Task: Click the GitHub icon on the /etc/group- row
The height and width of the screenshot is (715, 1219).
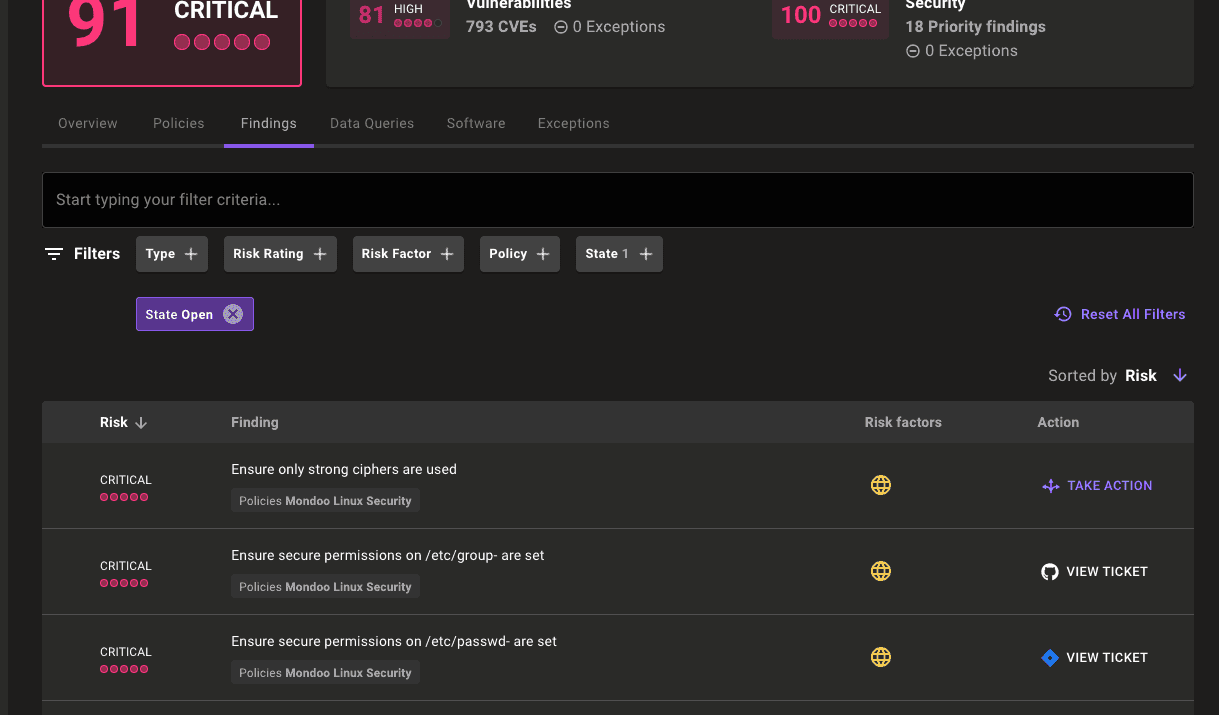Action: (x=1049, y=571)
